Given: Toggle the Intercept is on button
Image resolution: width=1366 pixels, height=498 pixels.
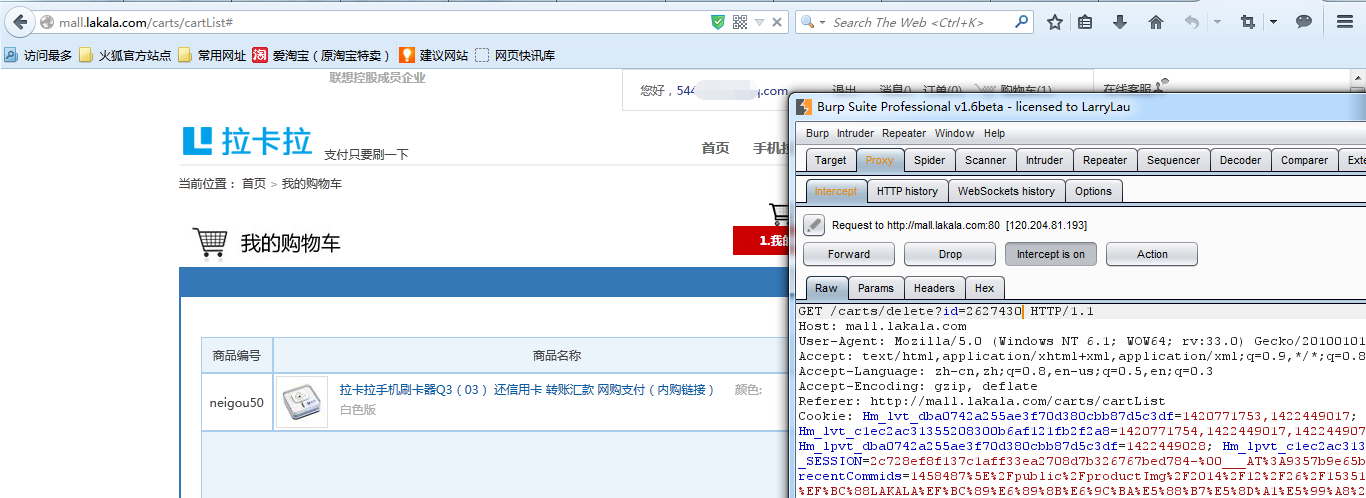Looking at the screenshot, I should 1051,254.
